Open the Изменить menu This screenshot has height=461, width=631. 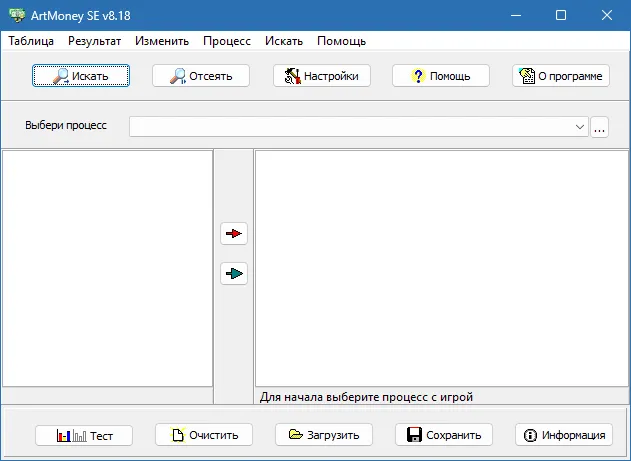click(162, 41)
